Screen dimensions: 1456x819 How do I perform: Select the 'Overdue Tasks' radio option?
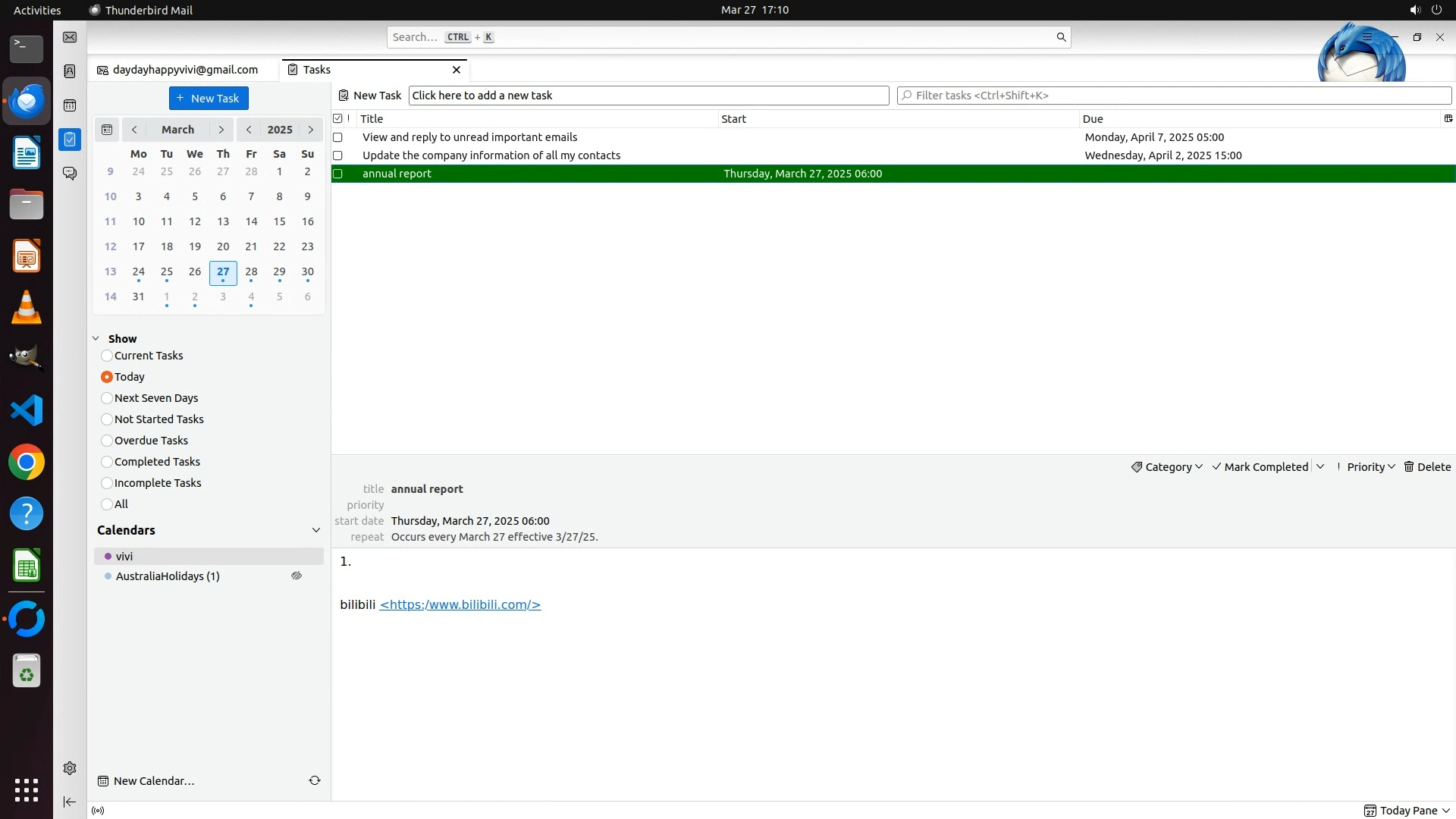tap(107, 441)
